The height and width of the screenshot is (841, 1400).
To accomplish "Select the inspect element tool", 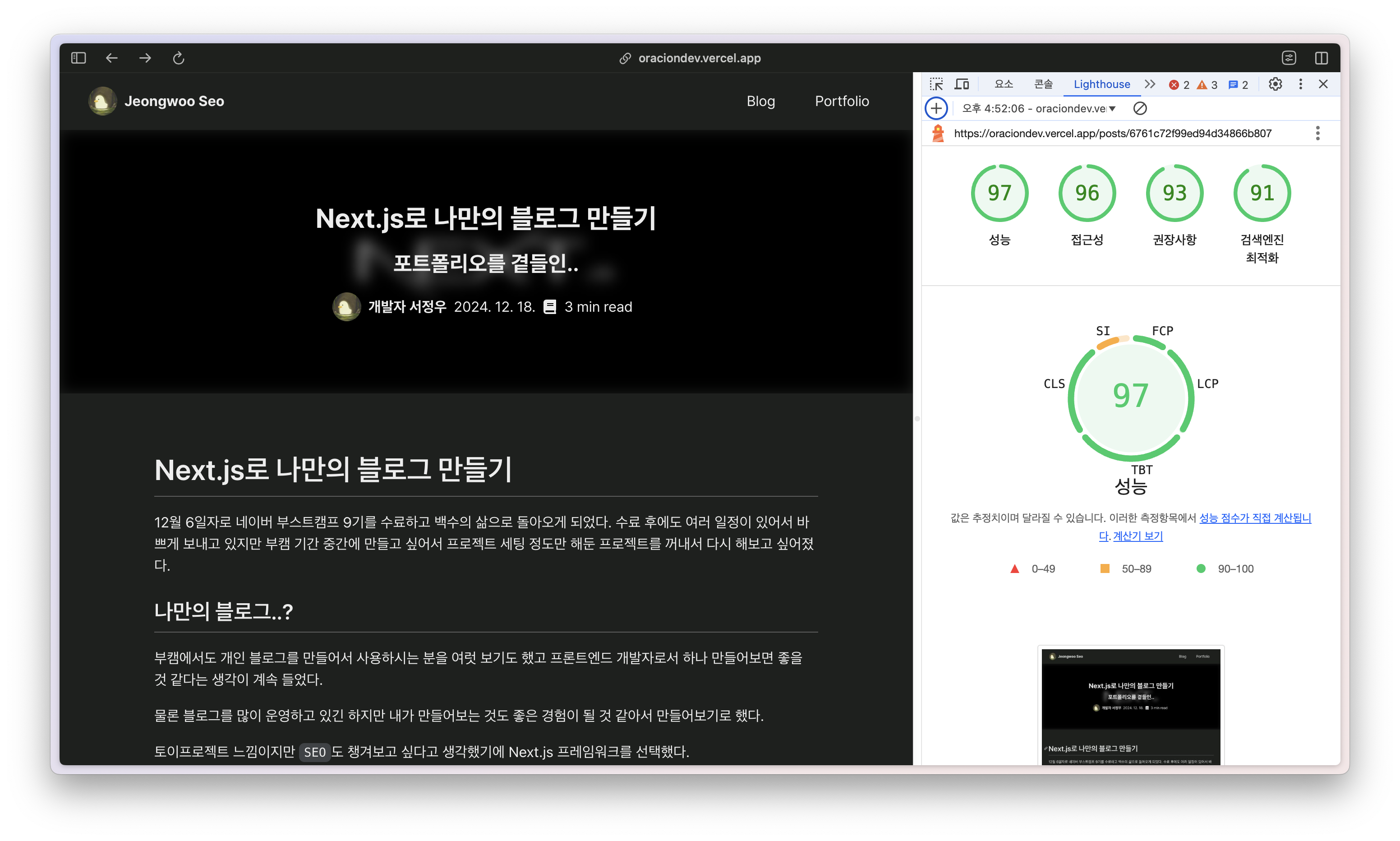I will tap(937, 84).
